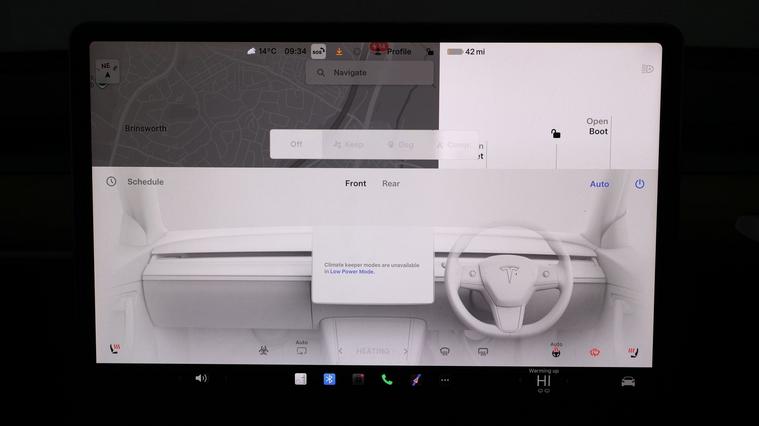Viewport: 759px width, 426px height.
Task: Open the Profile menu in status bar
Action: [x=393, y=51]
